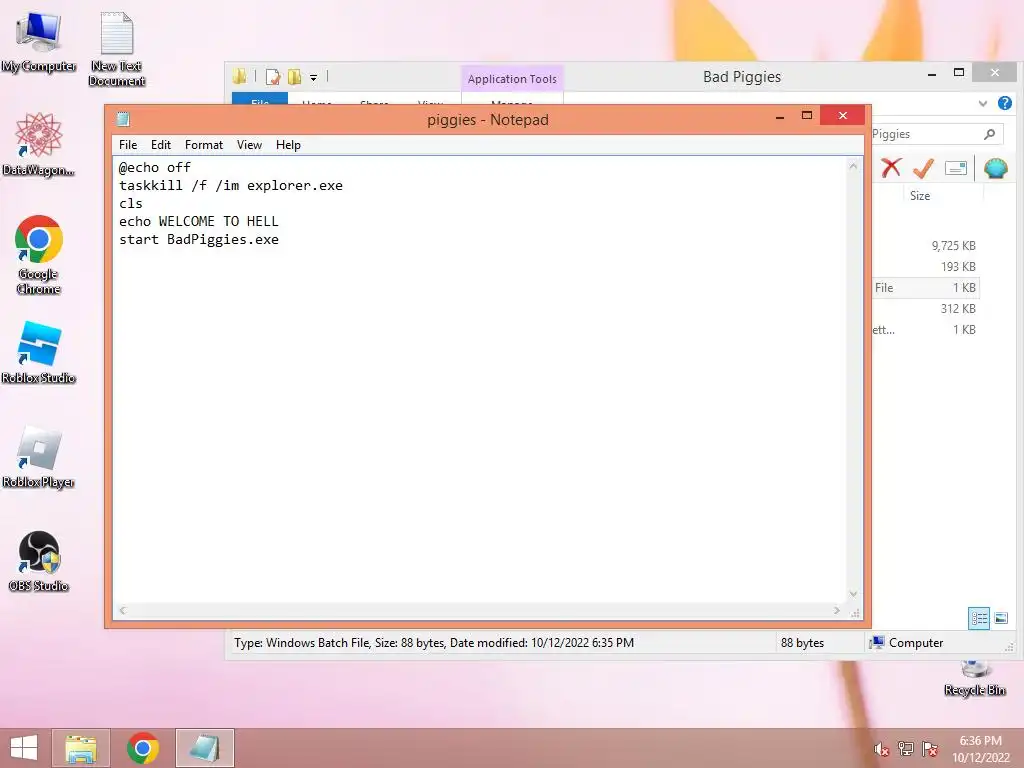
Task: Click the line 'taskkill /f /im explorer.exe'
Action: pyautogui.click(x=231, y=185)
